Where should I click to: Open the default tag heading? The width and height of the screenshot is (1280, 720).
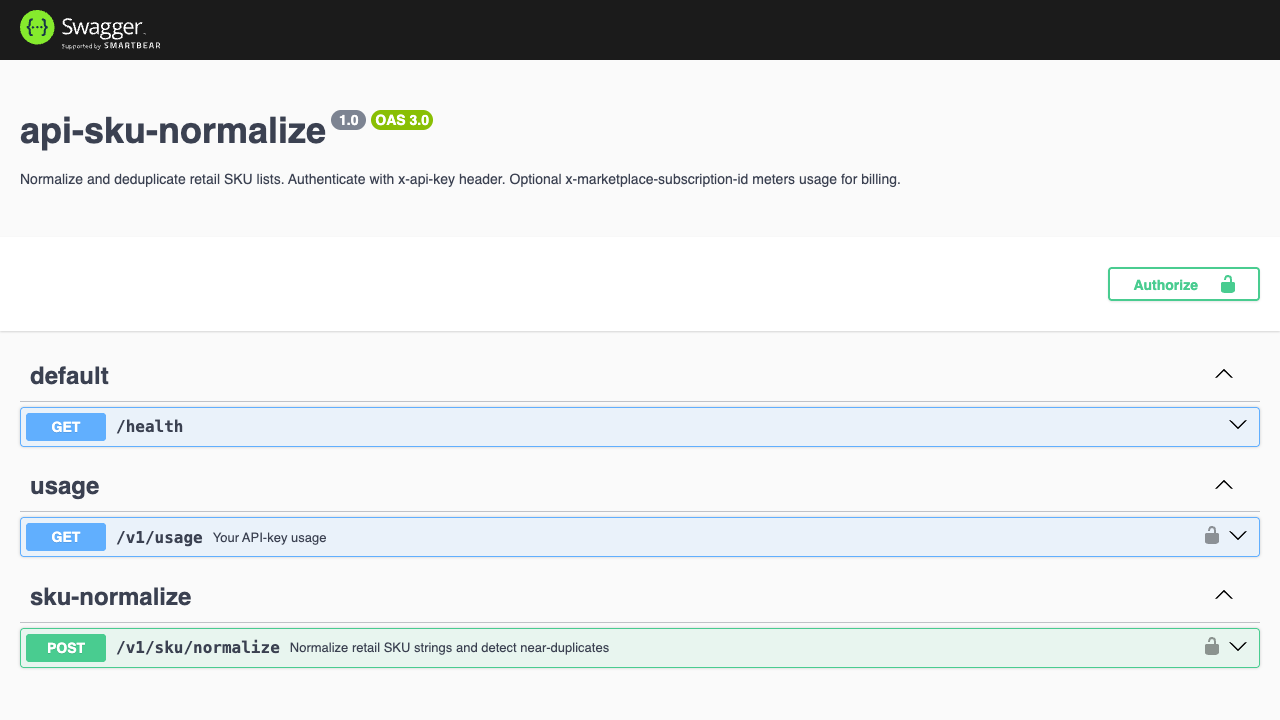point(69,376)
